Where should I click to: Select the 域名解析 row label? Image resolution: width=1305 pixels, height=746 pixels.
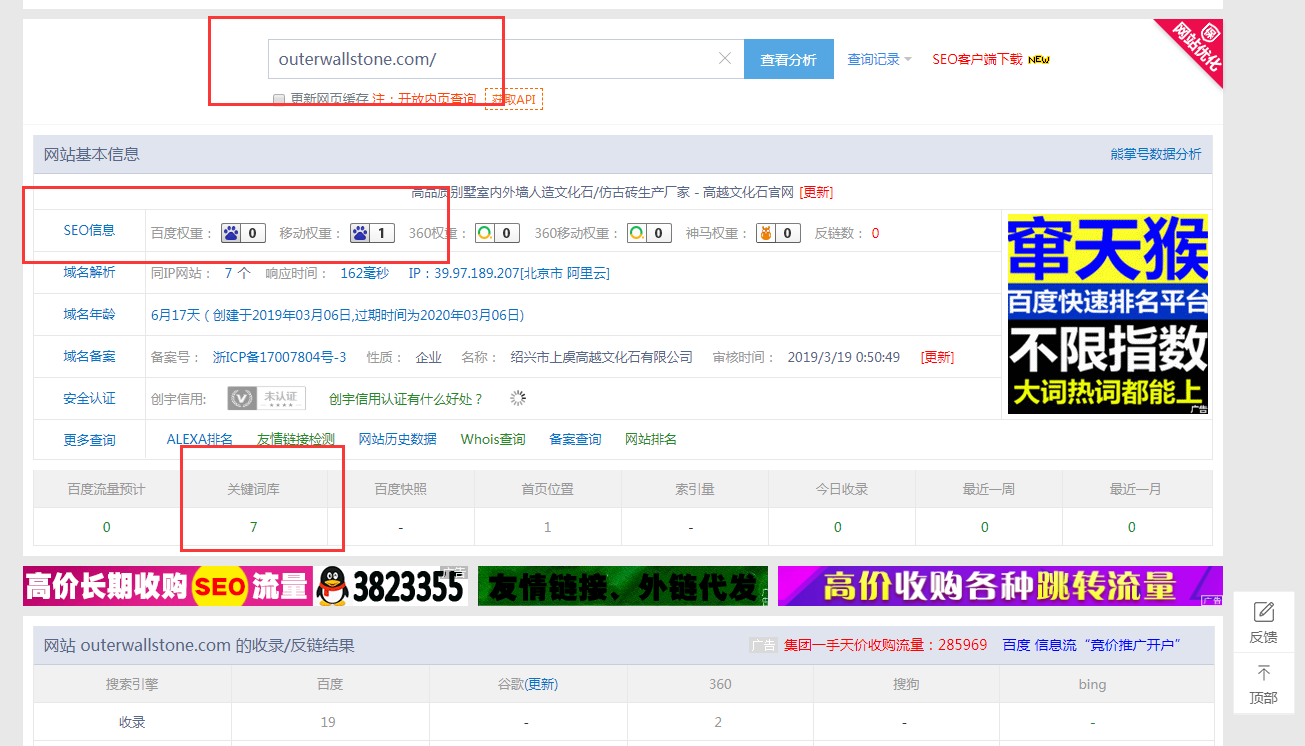(89, 272)
